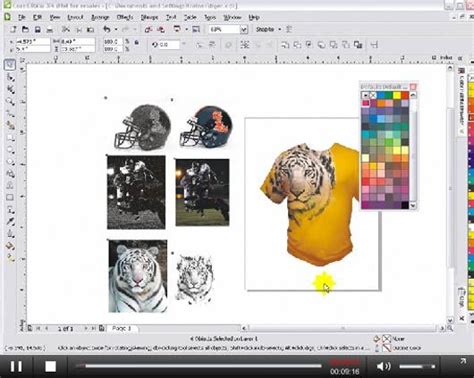Viewport: 474px width, 378px height.
Task: Select the Smart Fill tool
Action: pos(10,125)
